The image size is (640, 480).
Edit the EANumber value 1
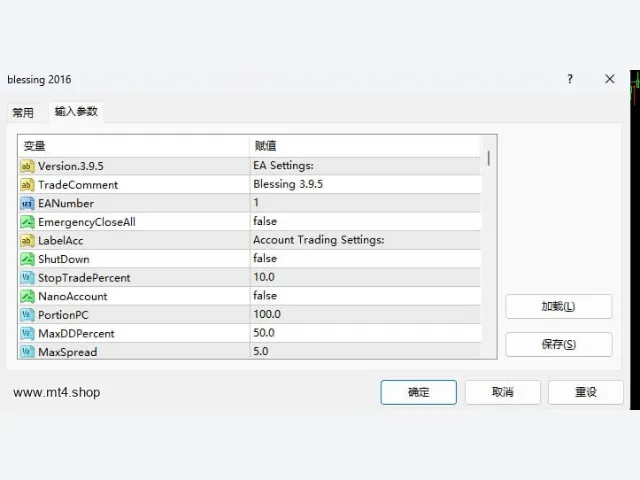point(365,203)
